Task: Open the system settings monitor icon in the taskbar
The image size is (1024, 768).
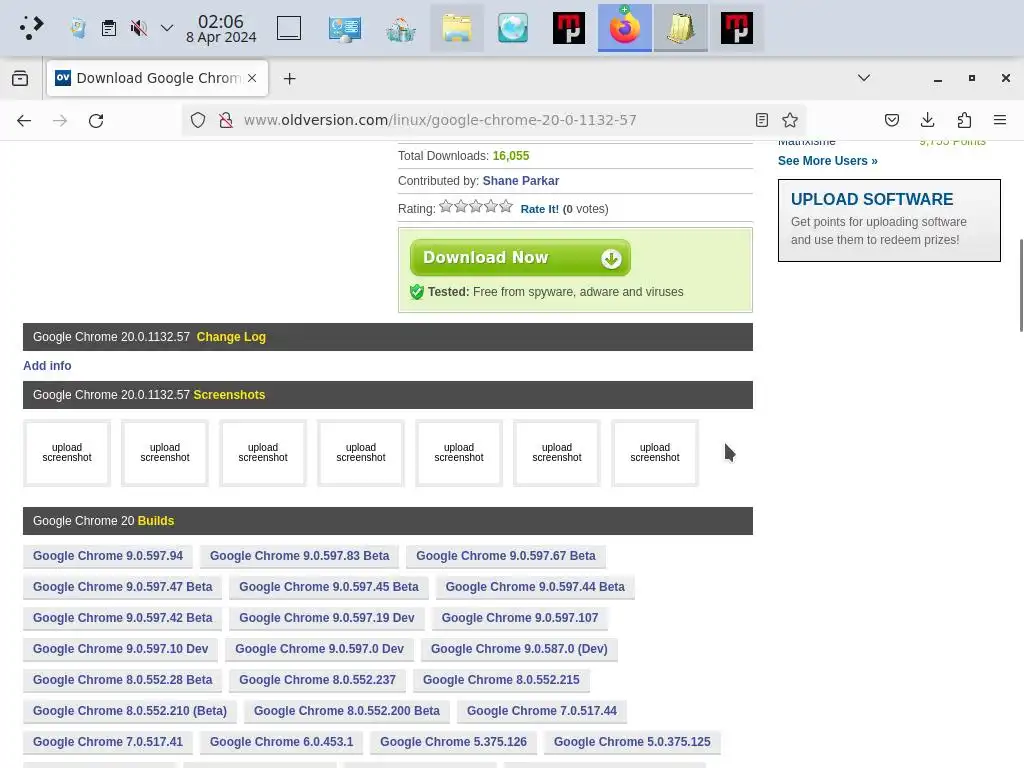Action: tap(345, 28)
